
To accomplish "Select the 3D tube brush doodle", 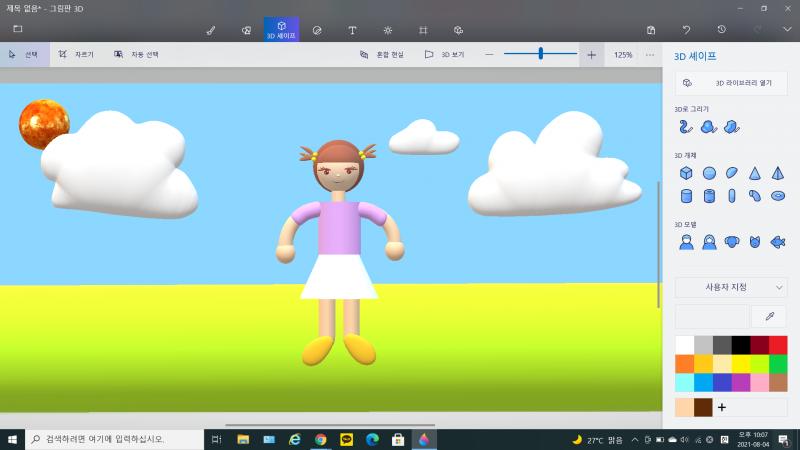I will [686, 127].
